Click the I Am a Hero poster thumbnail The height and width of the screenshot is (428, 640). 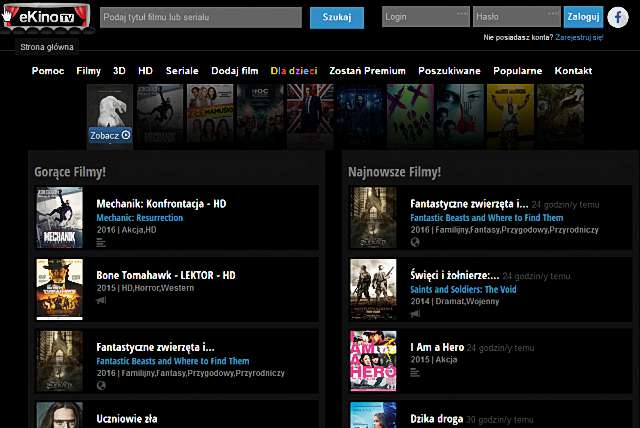(373, 361)
